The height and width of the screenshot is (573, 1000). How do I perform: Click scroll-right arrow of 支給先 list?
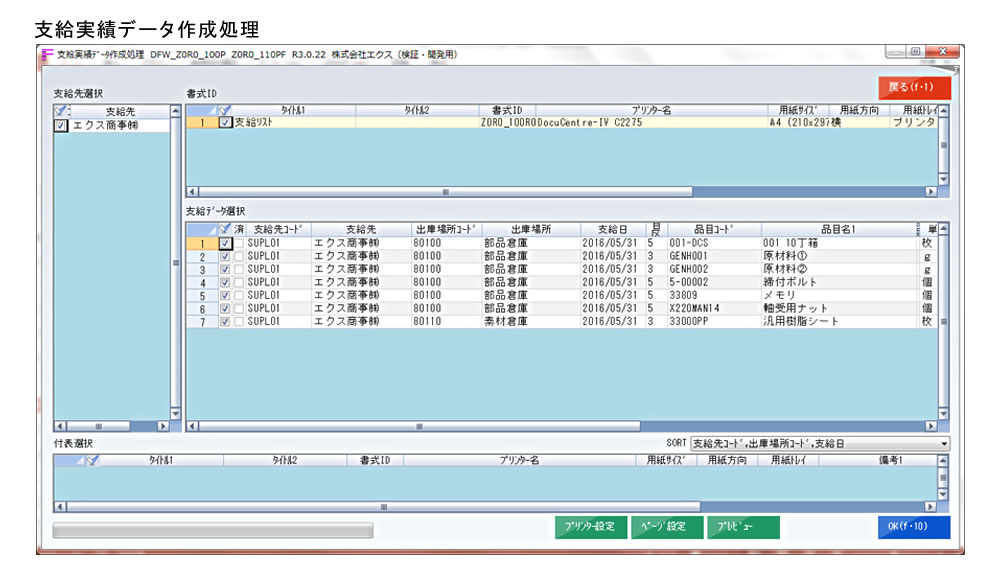click(x=163, y=426)
